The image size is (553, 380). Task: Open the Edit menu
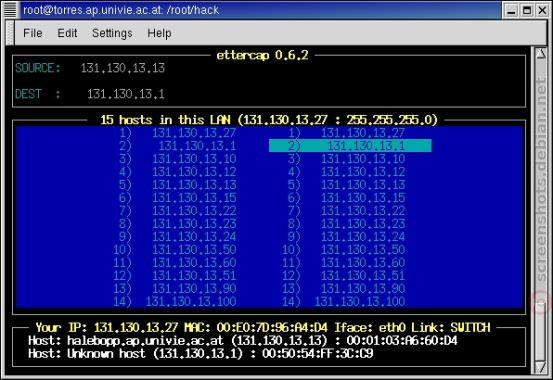pyautogui.click(x=67, y=33)
